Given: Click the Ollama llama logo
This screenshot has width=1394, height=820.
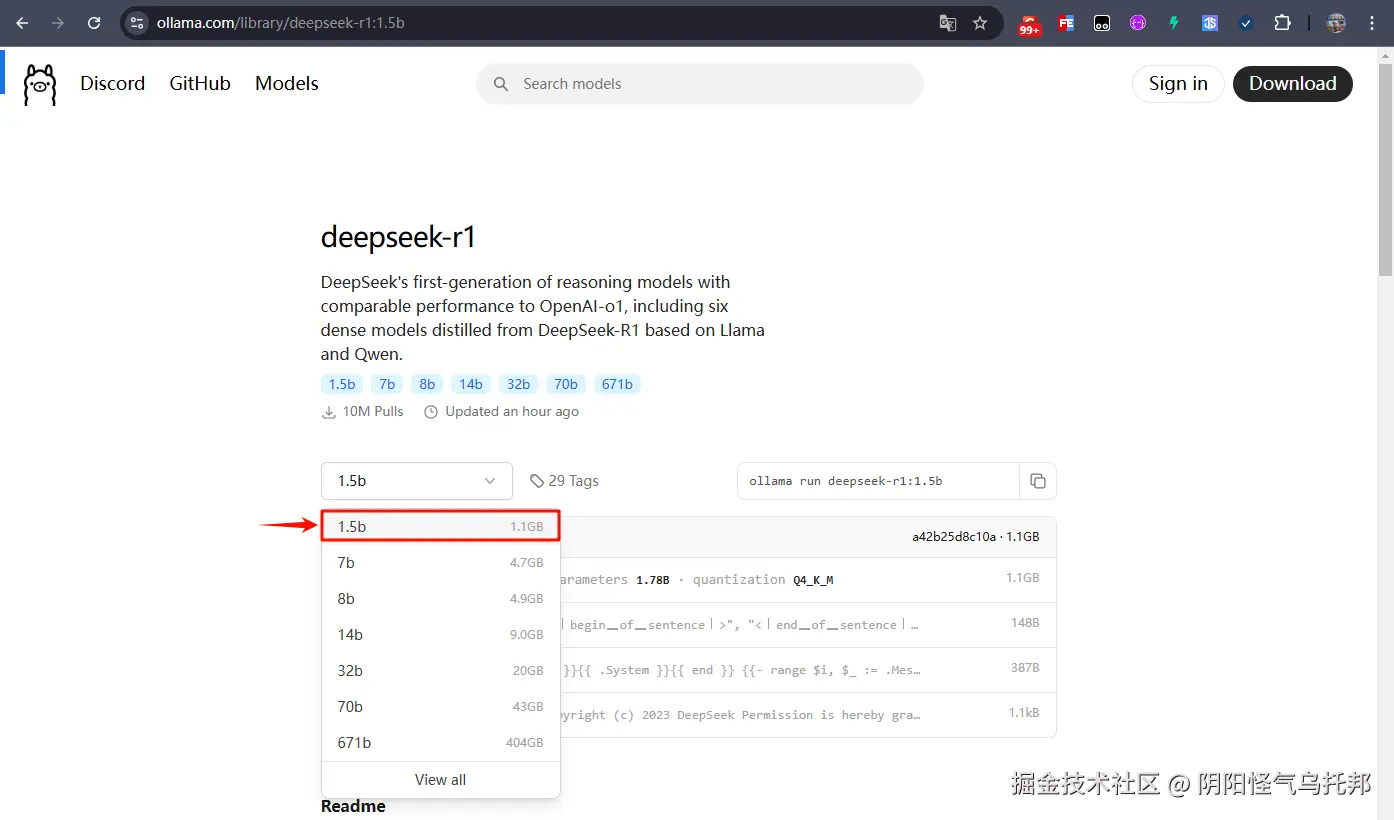Looking at the screenshot, I should click(39, 84).
